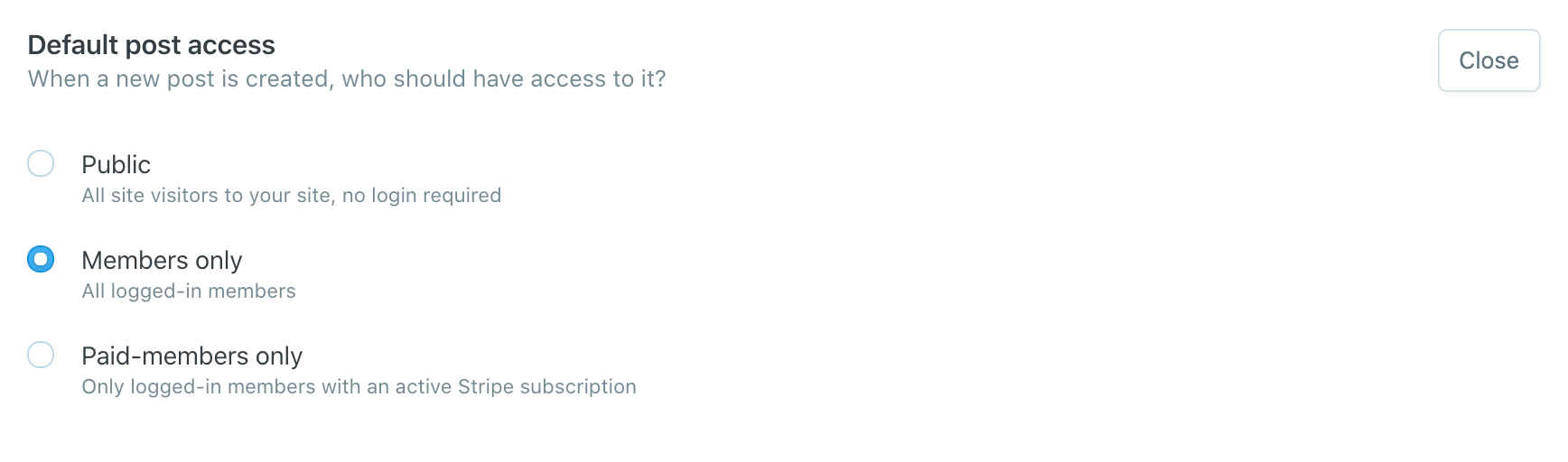Click "When a new post is created" text
Screen dimensions: 1568x462
pyautogui.click(x=181, y=79)
